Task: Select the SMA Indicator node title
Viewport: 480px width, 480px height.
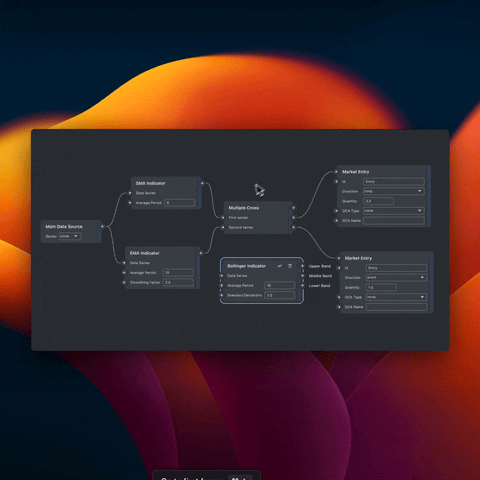Action: [150, 183]
